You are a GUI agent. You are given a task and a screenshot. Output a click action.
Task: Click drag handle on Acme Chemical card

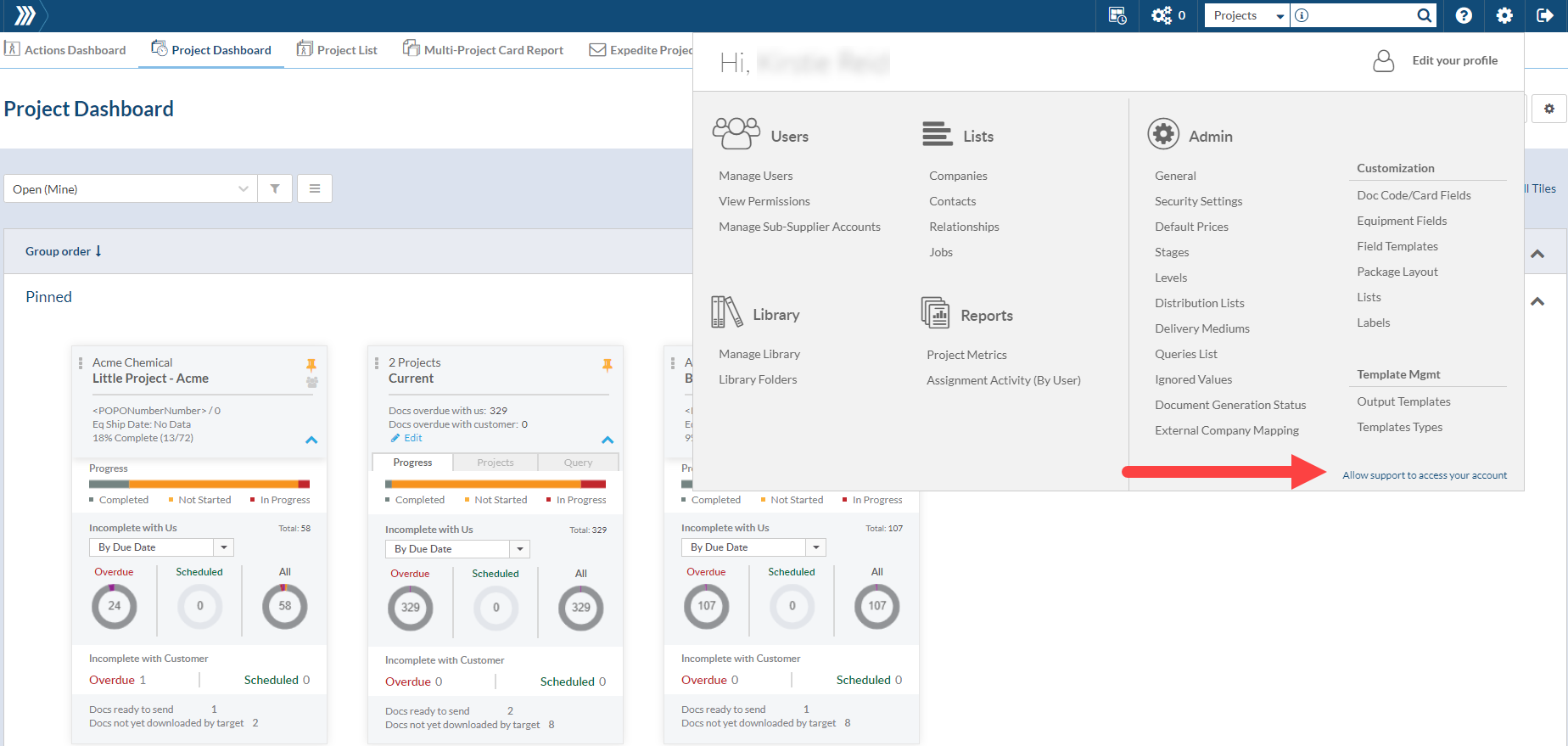(81, 363)
